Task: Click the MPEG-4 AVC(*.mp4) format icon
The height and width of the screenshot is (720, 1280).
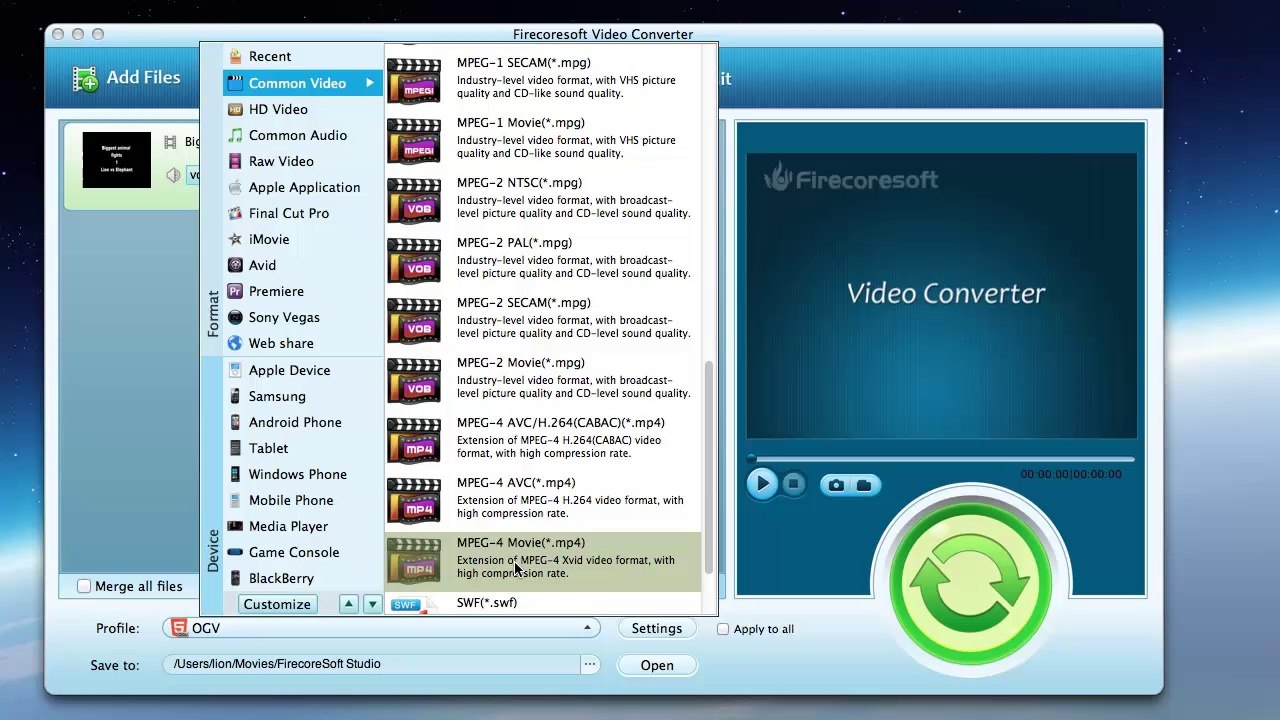Action: 414,501
